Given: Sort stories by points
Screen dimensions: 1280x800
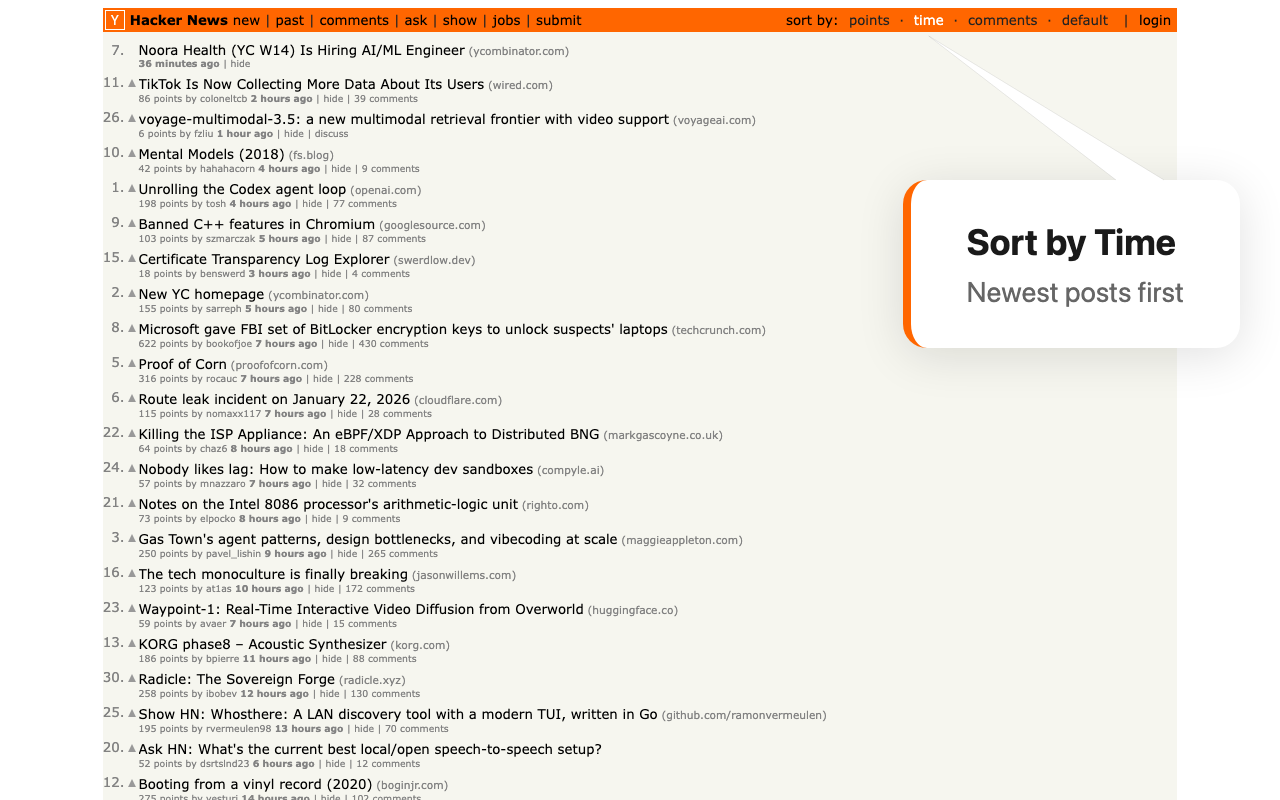Looking at the screenshot, I should (x=869, y=20).
